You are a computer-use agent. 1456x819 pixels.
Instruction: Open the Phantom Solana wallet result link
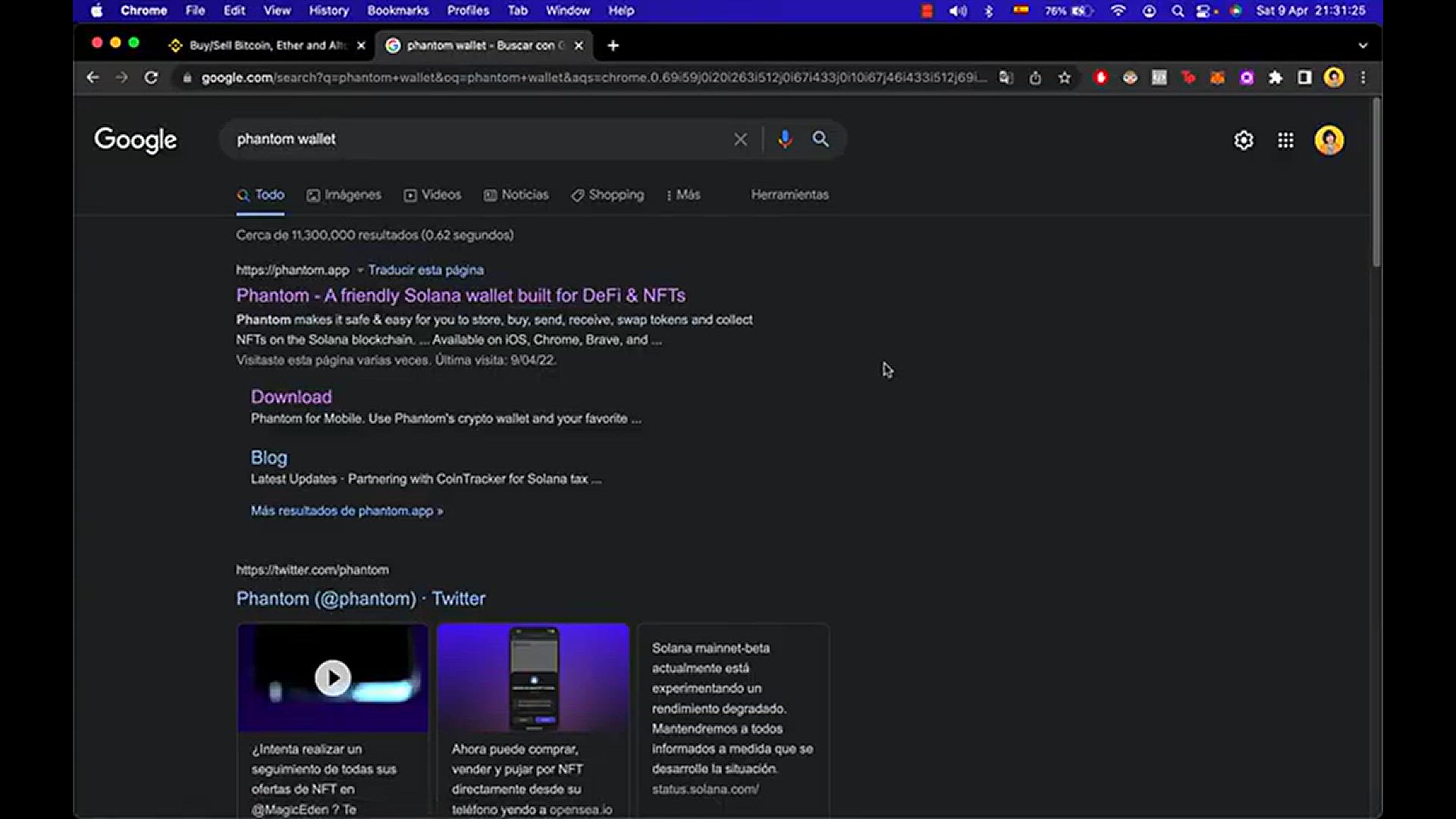click(460, 295)
